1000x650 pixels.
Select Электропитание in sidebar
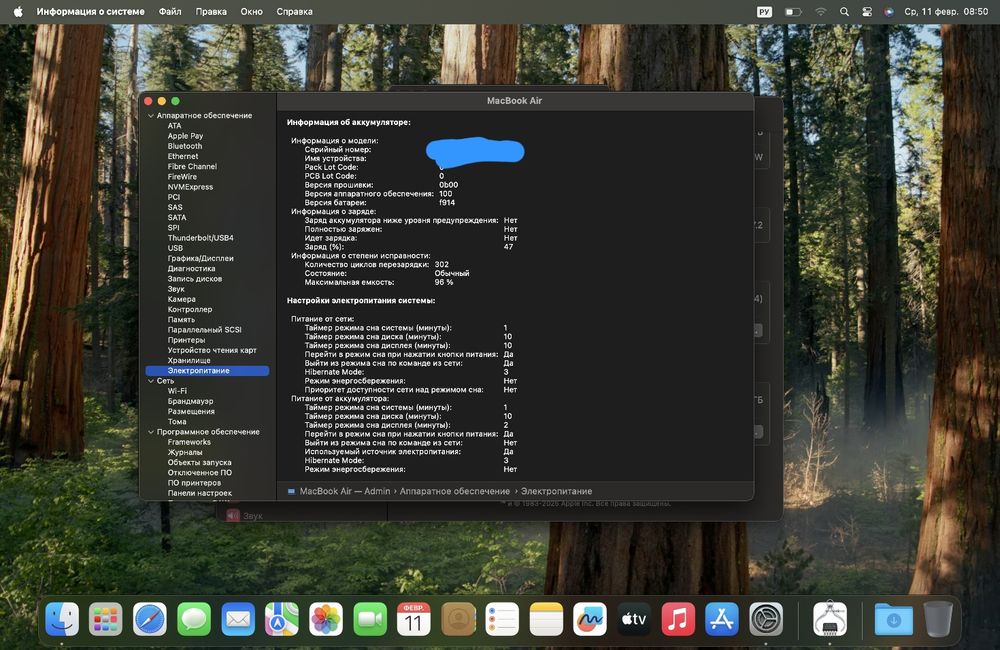(207, 371)
